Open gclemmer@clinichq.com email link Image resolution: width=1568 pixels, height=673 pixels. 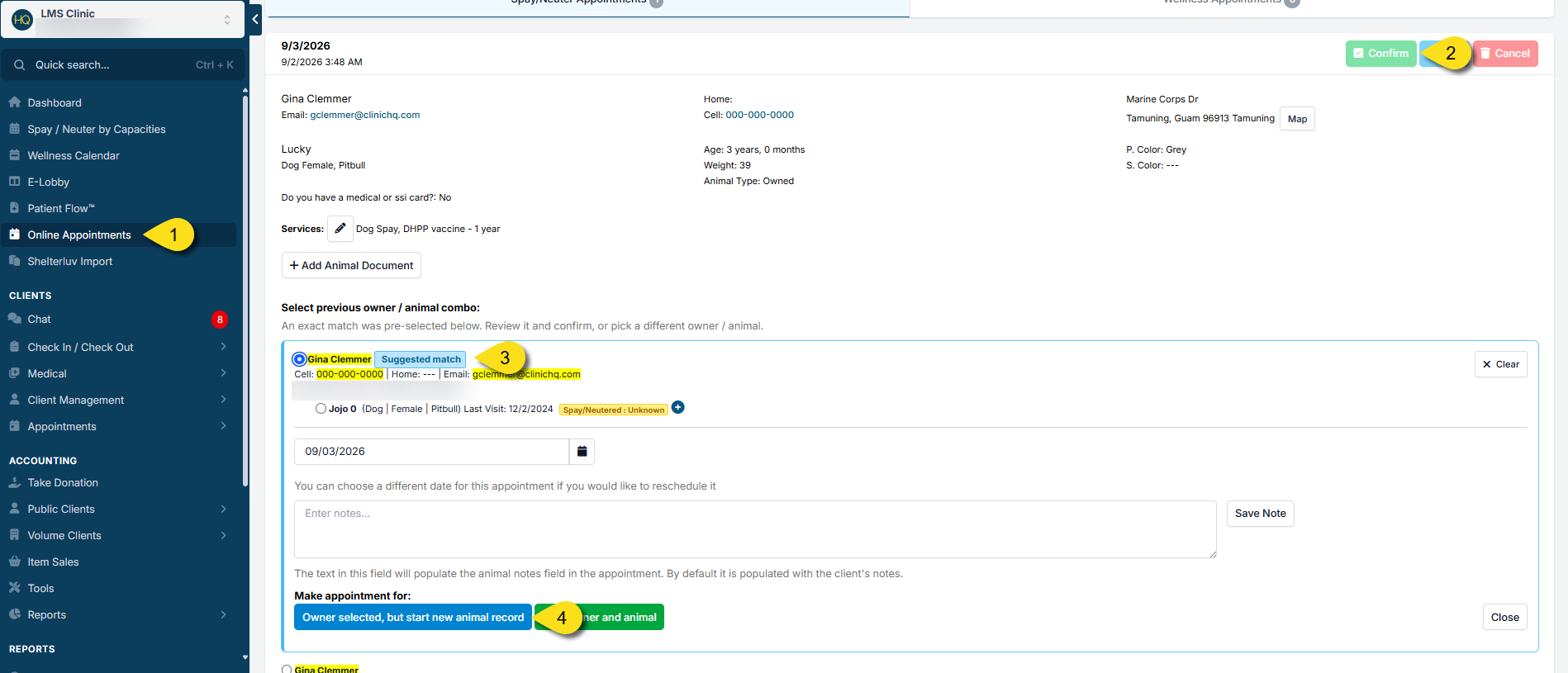tap(365, 115)
